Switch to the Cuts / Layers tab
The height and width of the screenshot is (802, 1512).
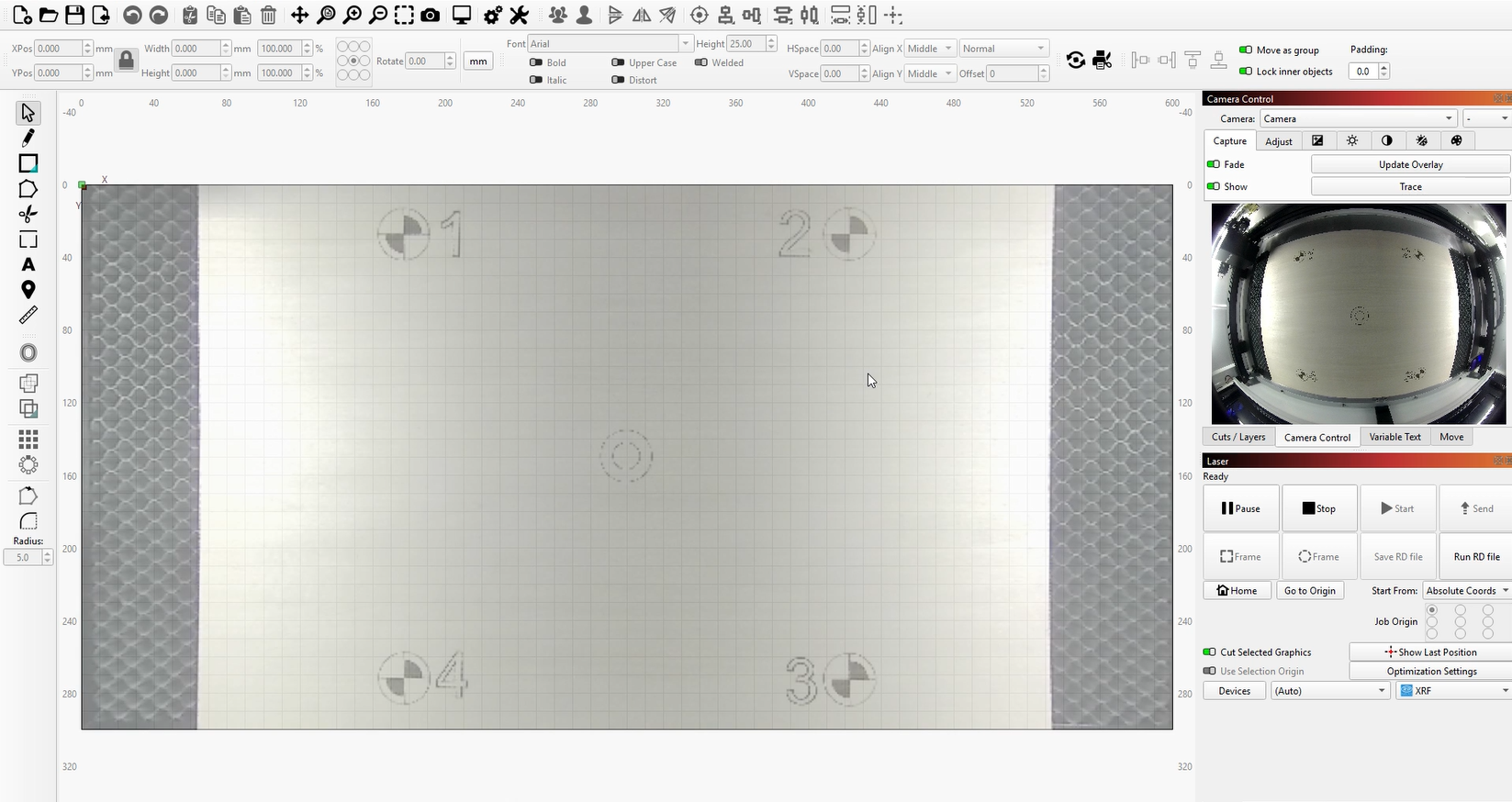pyautogui.click(x=1238, y=437)
